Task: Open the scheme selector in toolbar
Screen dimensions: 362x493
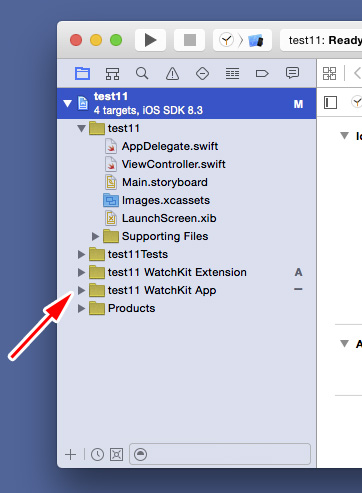Action: pos(242,40)
